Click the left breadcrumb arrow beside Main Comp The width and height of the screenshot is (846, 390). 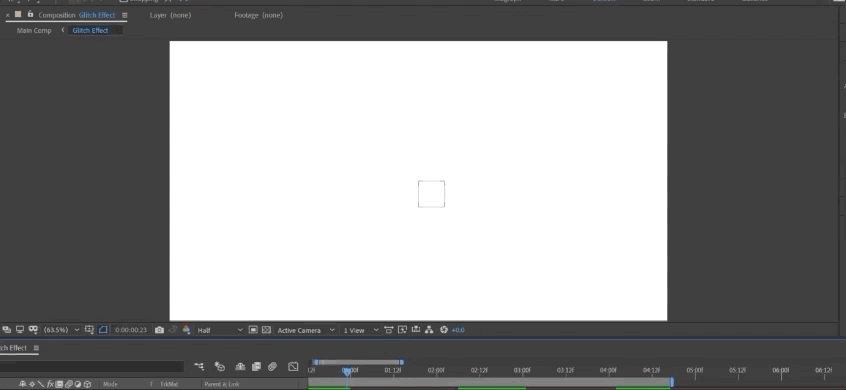[63, 30]
